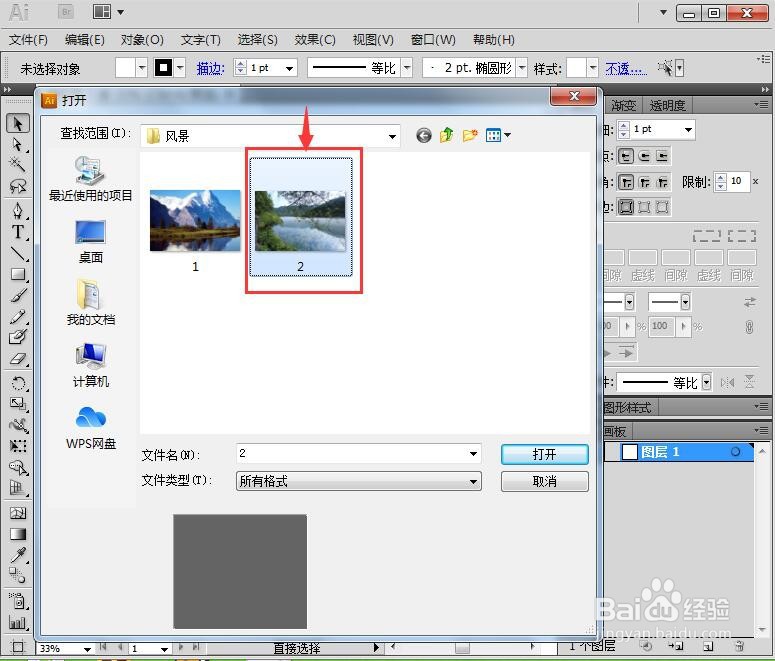Open Stroke panel weight dropdown
Viewport: 775px width, 661px height.
point(688,130)
